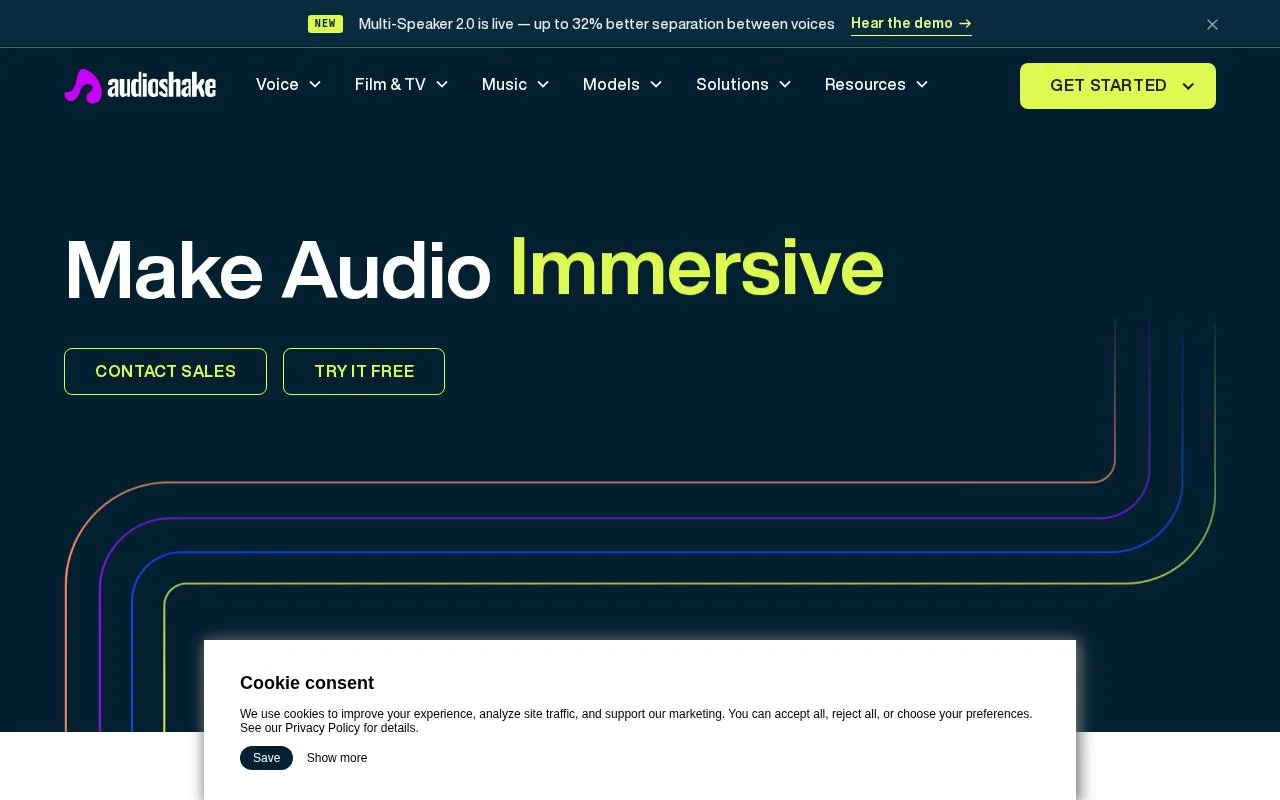The height and width of the screenshot is (800, 1280).
Task: Open the Models navigation item
Action: click(x=611, y=85)
